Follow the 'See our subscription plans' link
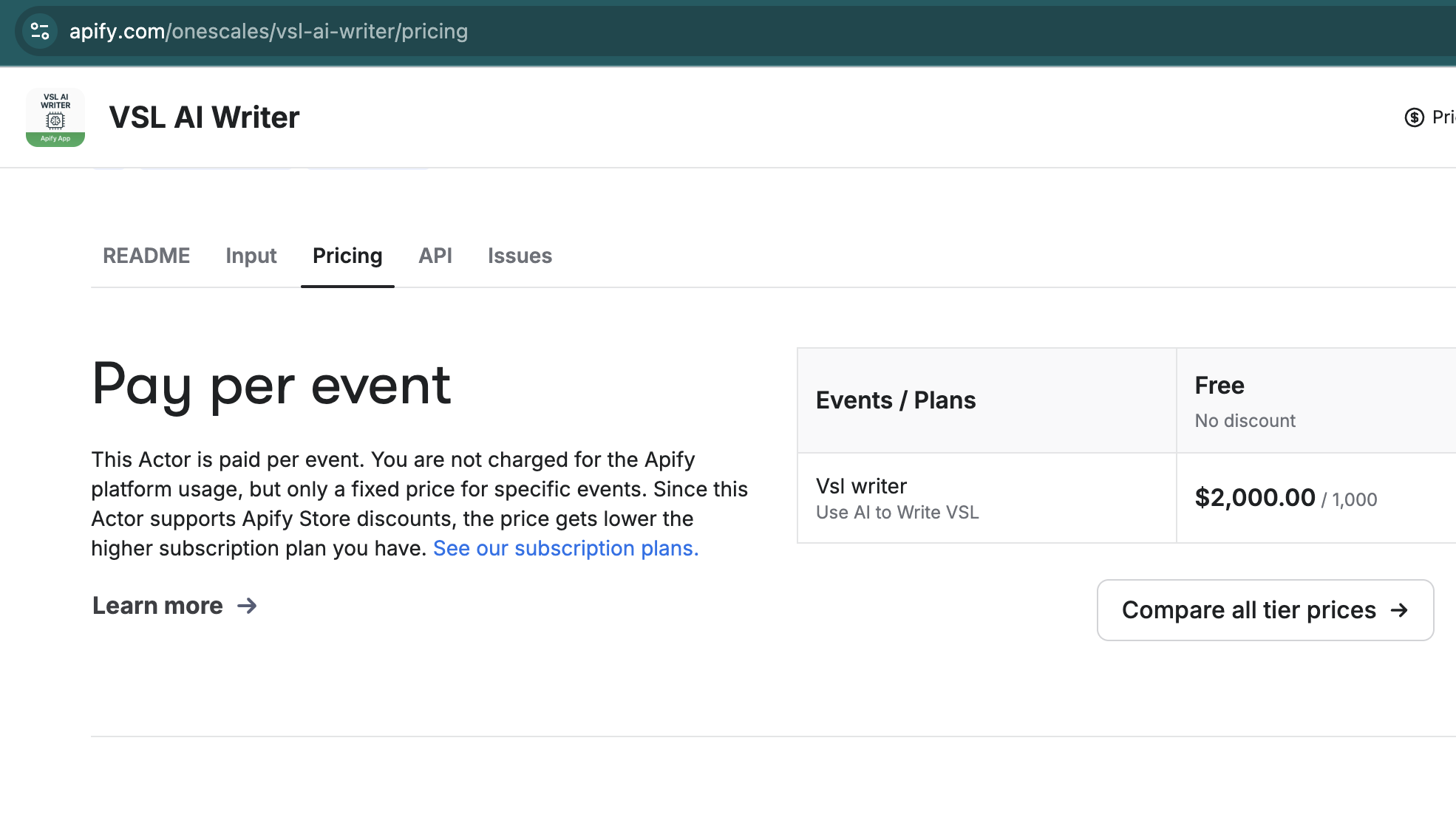The height and width of the screenshot is (817, 1456). click(x=565, y=548)
